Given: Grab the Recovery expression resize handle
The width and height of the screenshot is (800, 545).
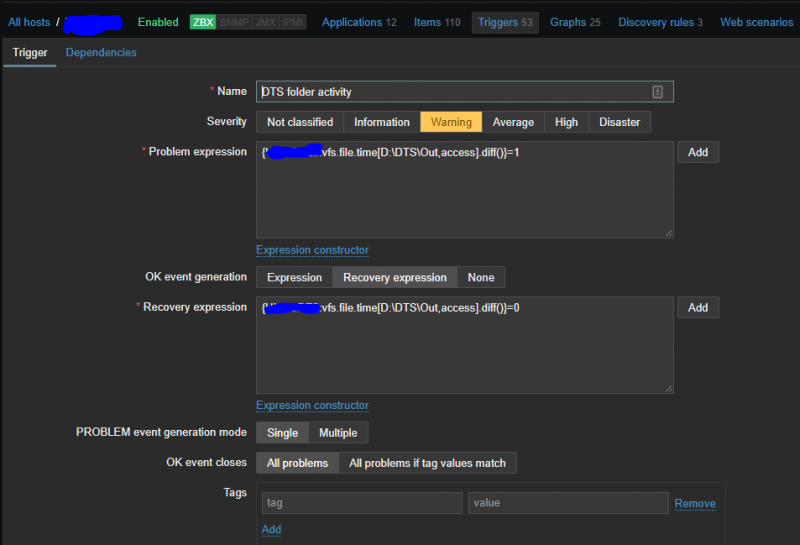Looking at the screenshot, I should click(x=669, y=388).
